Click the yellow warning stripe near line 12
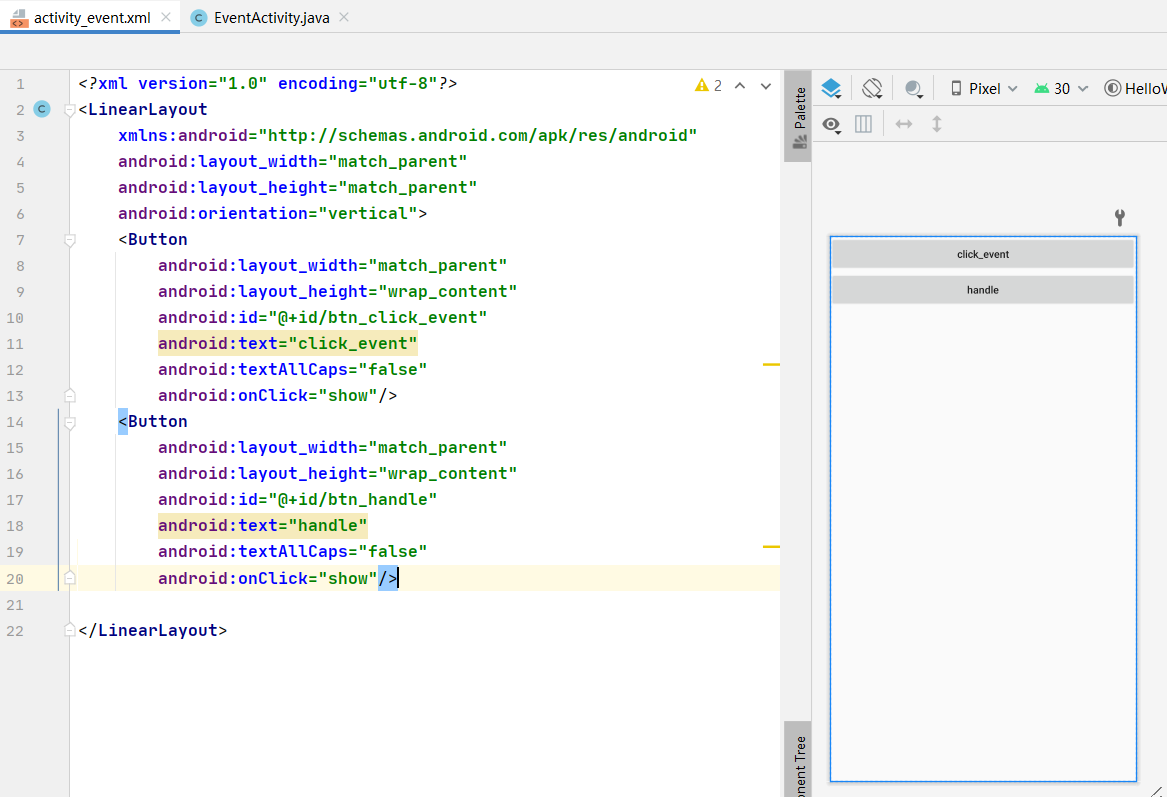The height and width of the screenshot is (797, 1167). (771, 365)
